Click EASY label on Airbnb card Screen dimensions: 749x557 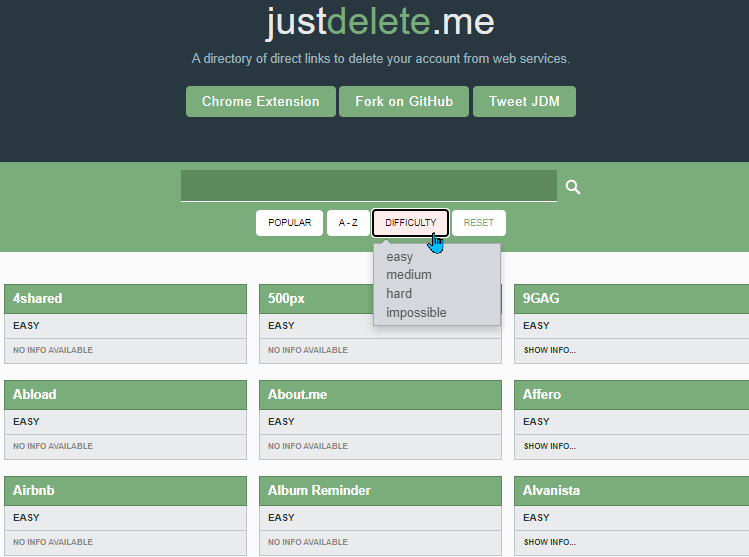coord(26,518)
